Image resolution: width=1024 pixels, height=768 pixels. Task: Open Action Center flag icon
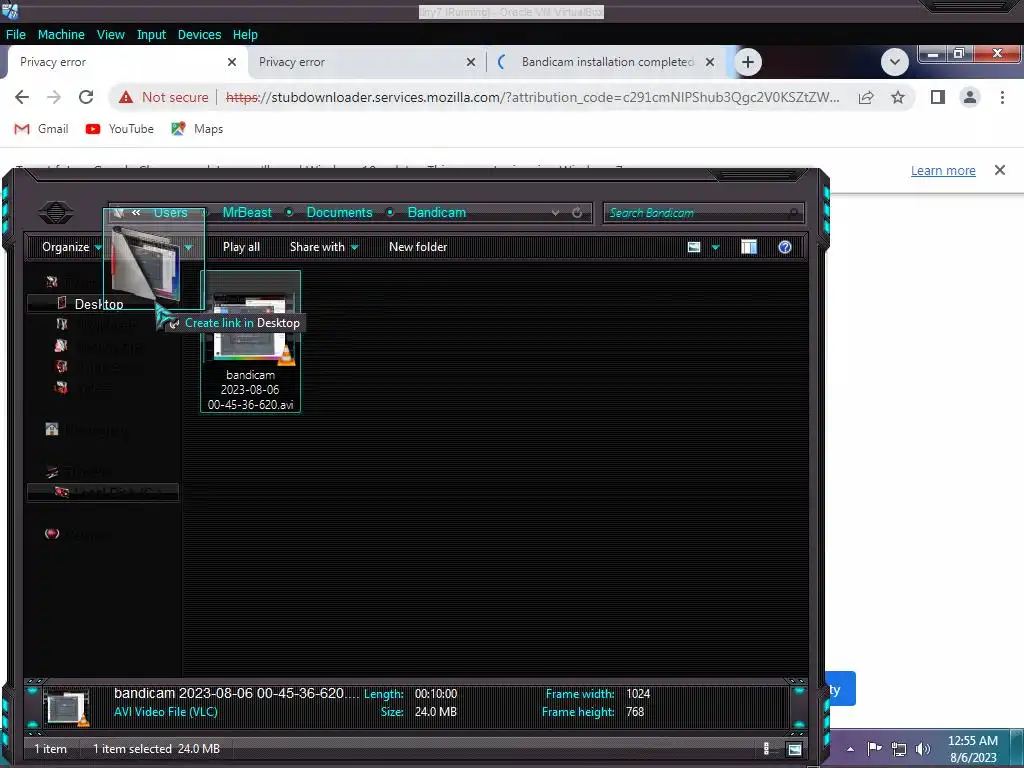(874, 748)
